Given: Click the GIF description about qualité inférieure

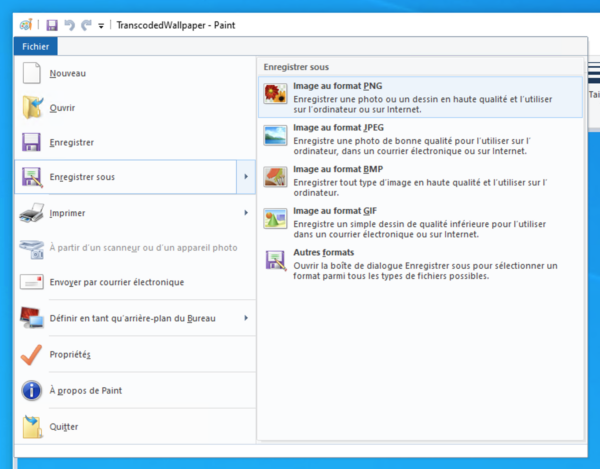Looking at the screenshot, I should [x=420, y=229].
